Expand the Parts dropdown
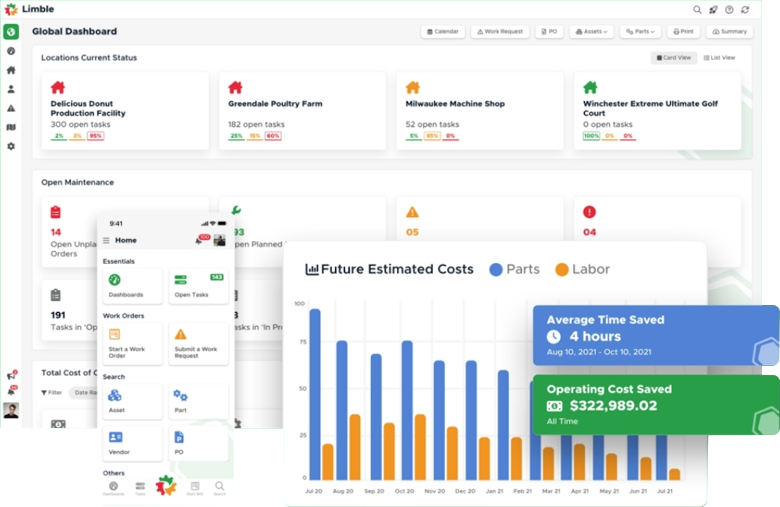The width and height of the screenshot is (780, 507). coord(640,31)
